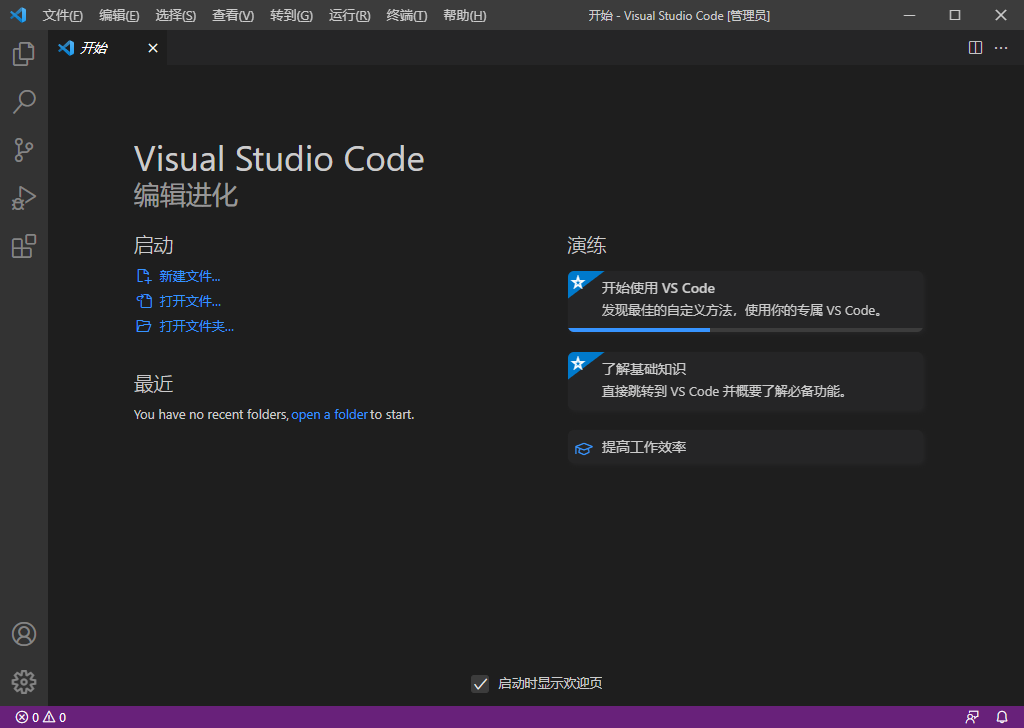Viewport: 1024px width, 728px height.
Task: Open the 帮助(H) menu
Action: pos(464,16)
